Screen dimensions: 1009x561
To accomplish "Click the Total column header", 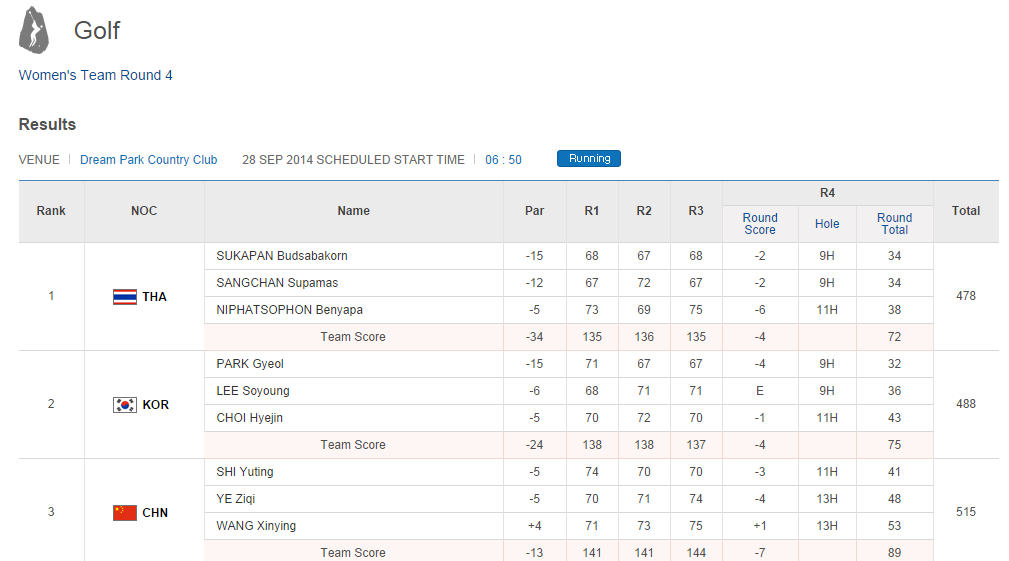I will click(965, 211).
